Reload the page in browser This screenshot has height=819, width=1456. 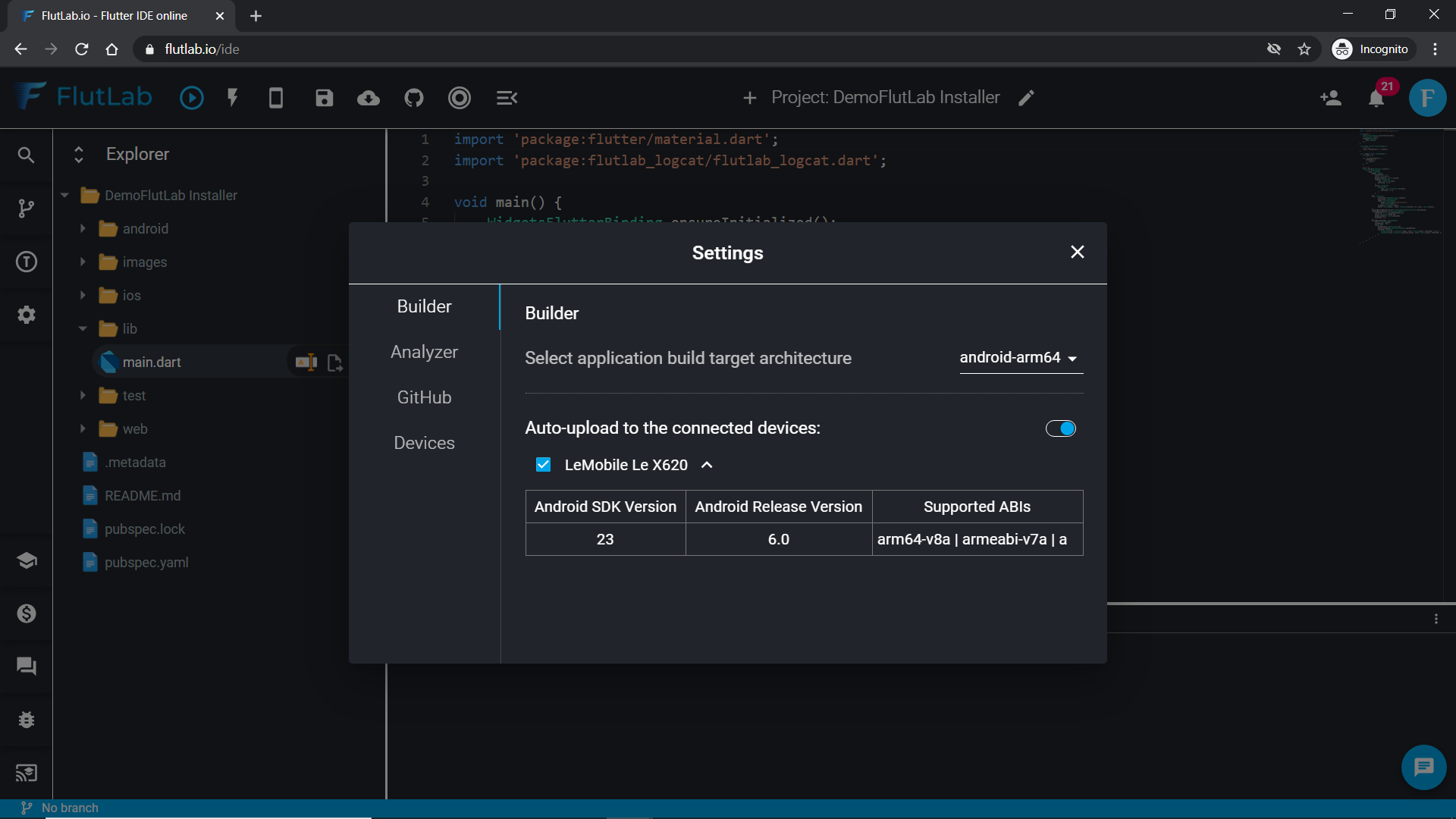pyautogui.click(x=82, y=49)
